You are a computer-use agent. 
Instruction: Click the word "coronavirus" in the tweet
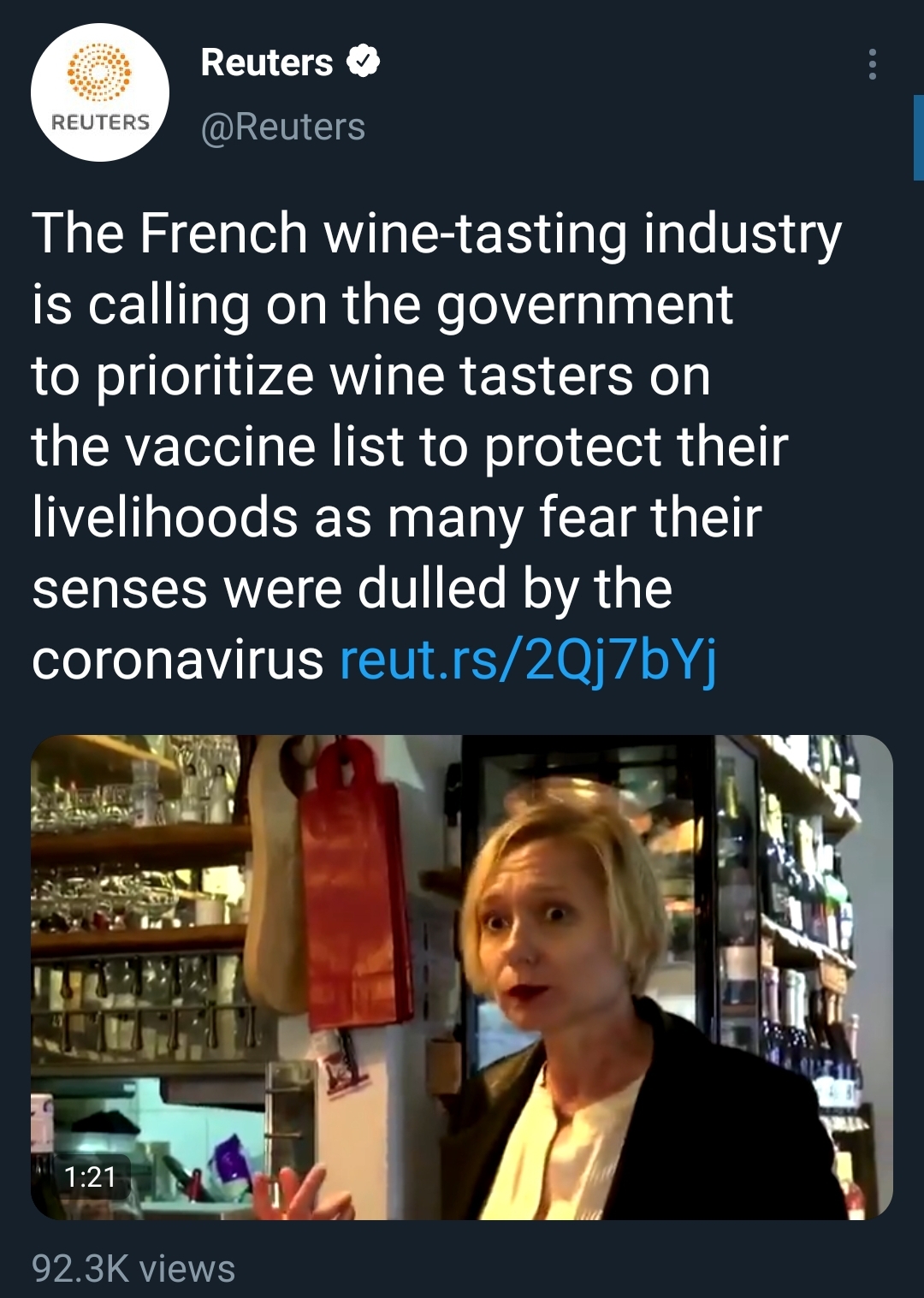tap(178, 661)
